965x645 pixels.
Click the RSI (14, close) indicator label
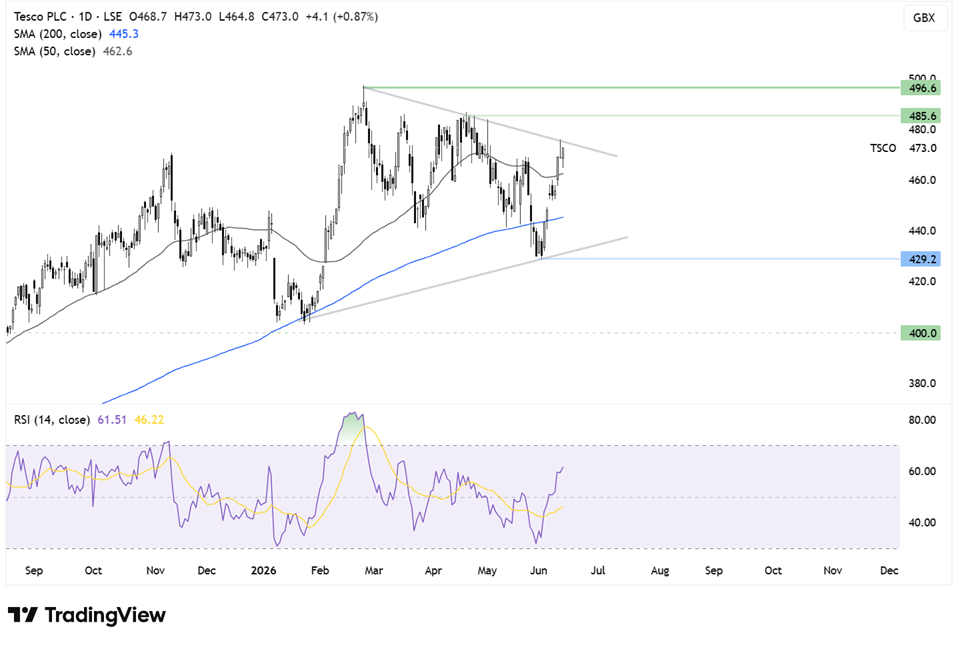[x=52, y=420]
